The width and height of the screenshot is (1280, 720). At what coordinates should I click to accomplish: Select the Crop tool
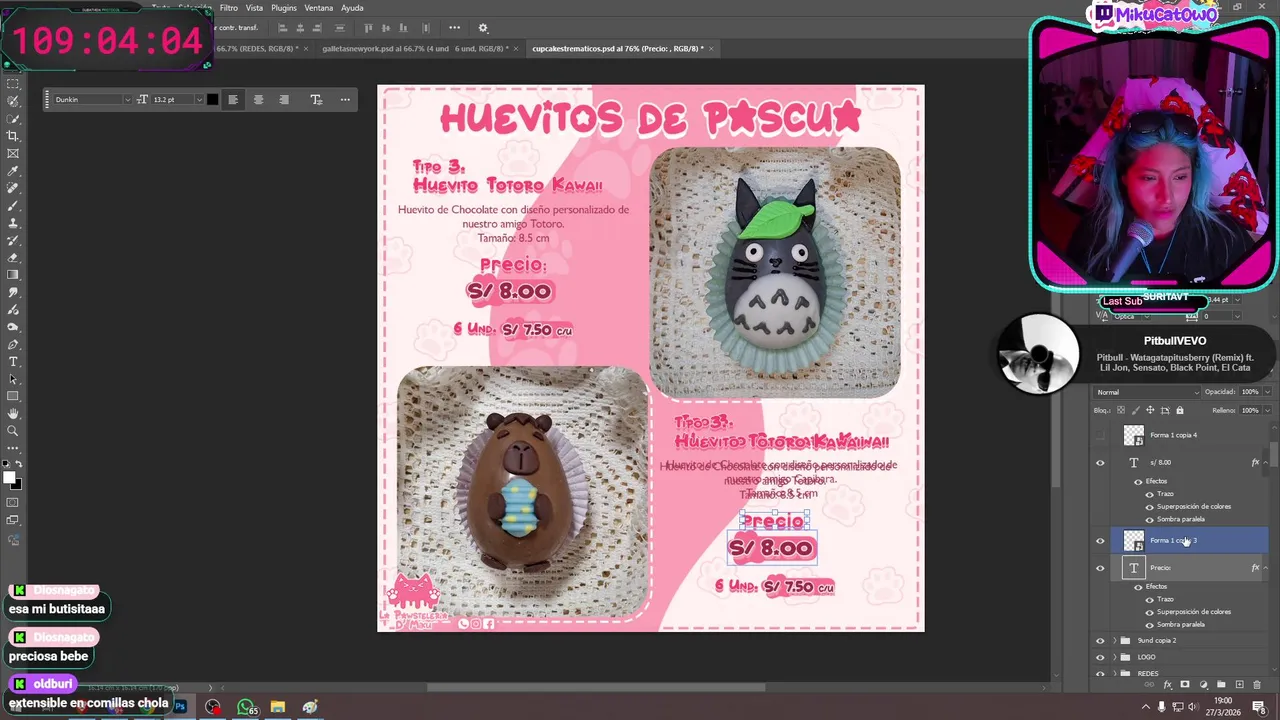[x=13, y=136]
